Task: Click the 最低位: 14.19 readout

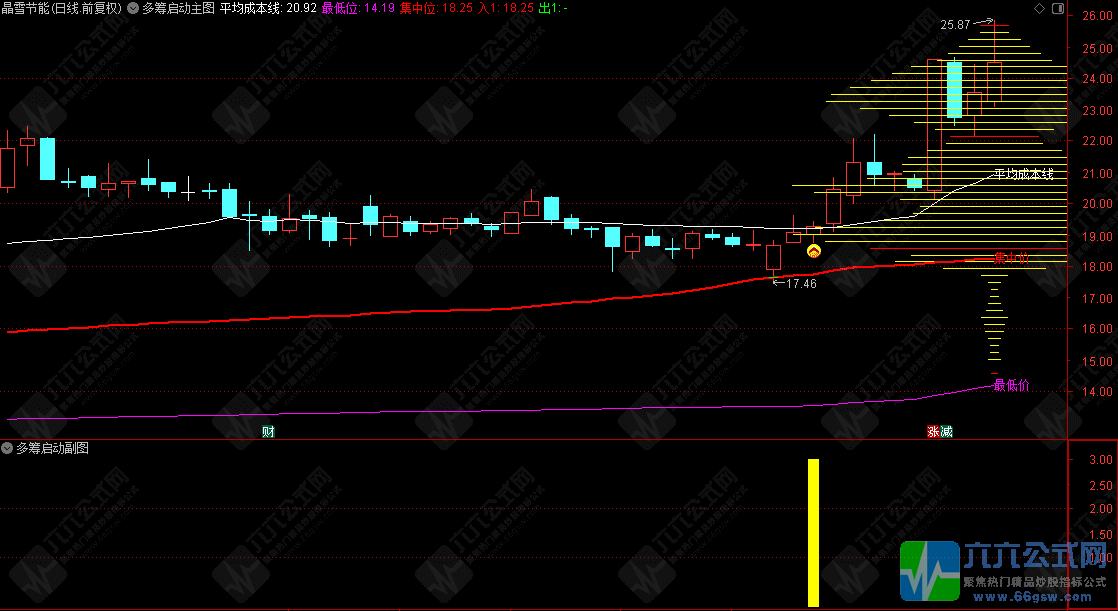Action: pos(358,9)
